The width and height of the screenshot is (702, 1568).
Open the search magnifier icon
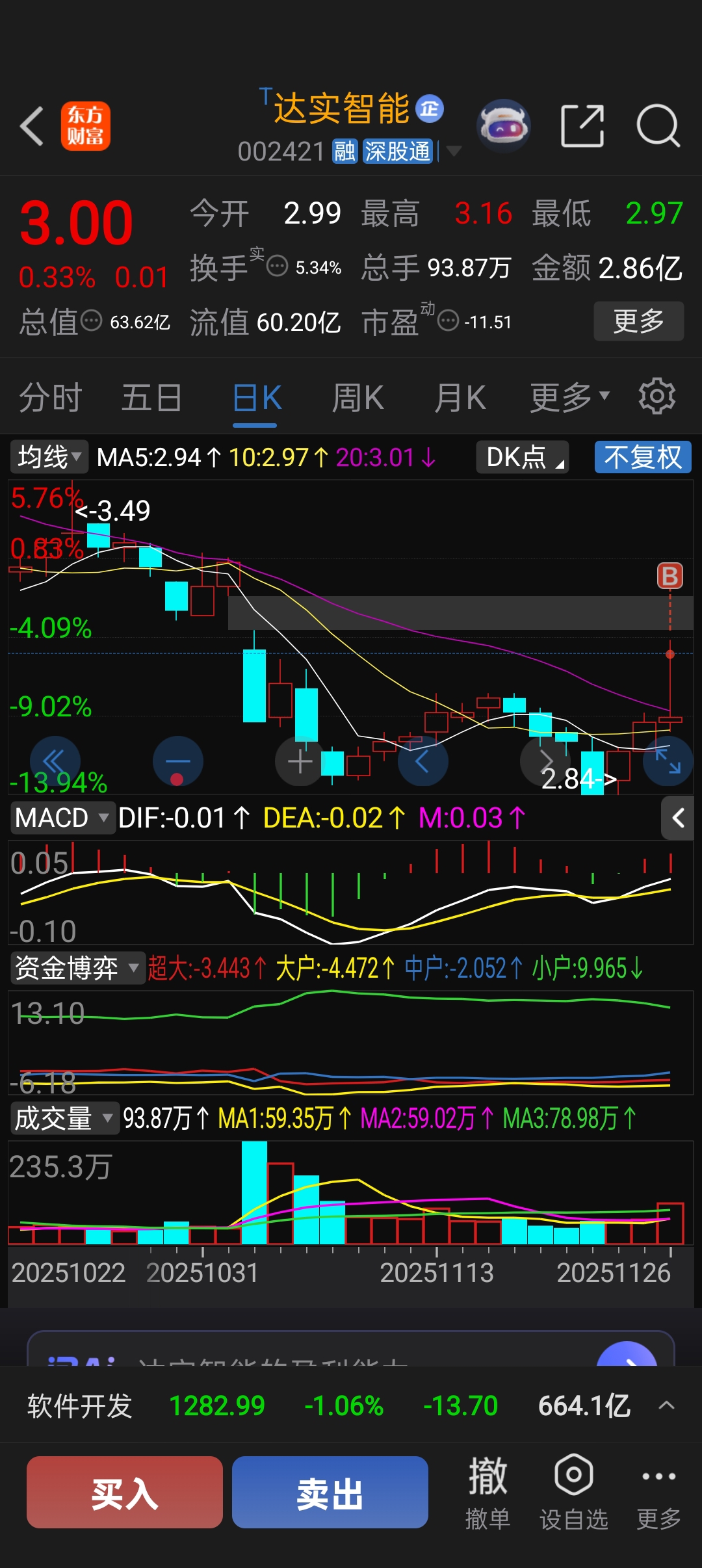pyautogui.click(x=658, y=125)
